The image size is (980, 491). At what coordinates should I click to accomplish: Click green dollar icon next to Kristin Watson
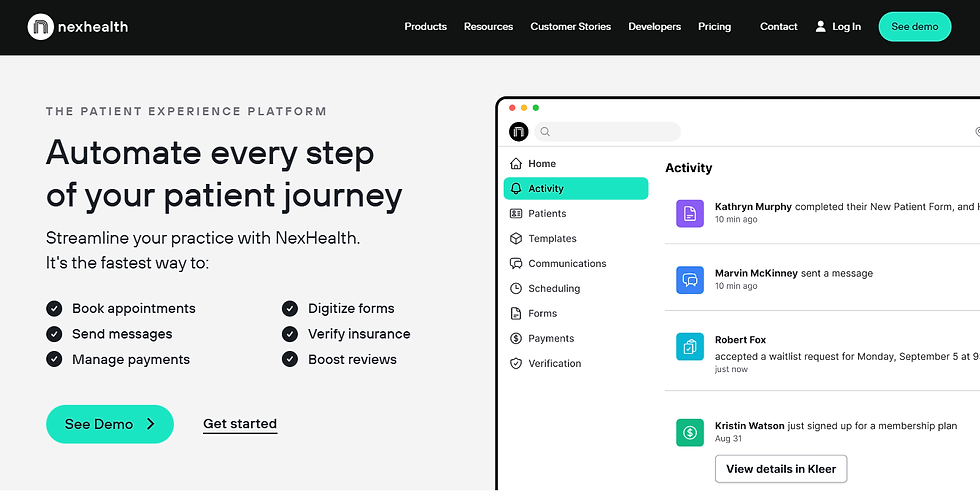[x=690, y=432]
